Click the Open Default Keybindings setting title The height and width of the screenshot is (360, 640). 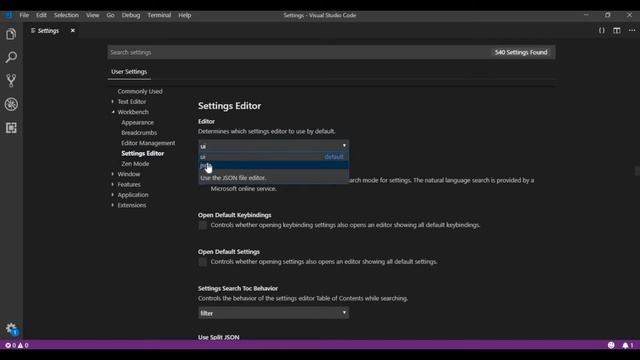point(235,215)
